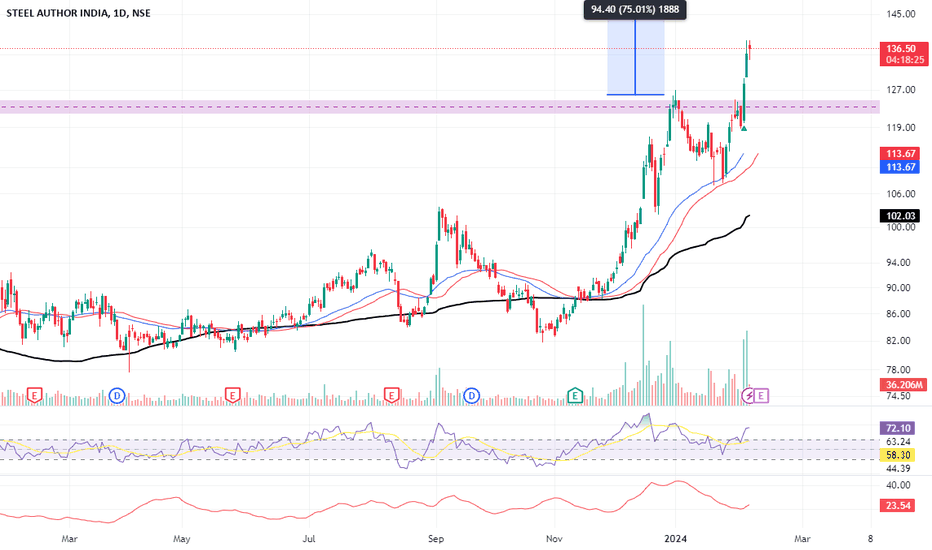Image resolution: width=932 pixels, height=550 pixels.
Task: Open the green E earnings marker after Nov
Action: 575,395
